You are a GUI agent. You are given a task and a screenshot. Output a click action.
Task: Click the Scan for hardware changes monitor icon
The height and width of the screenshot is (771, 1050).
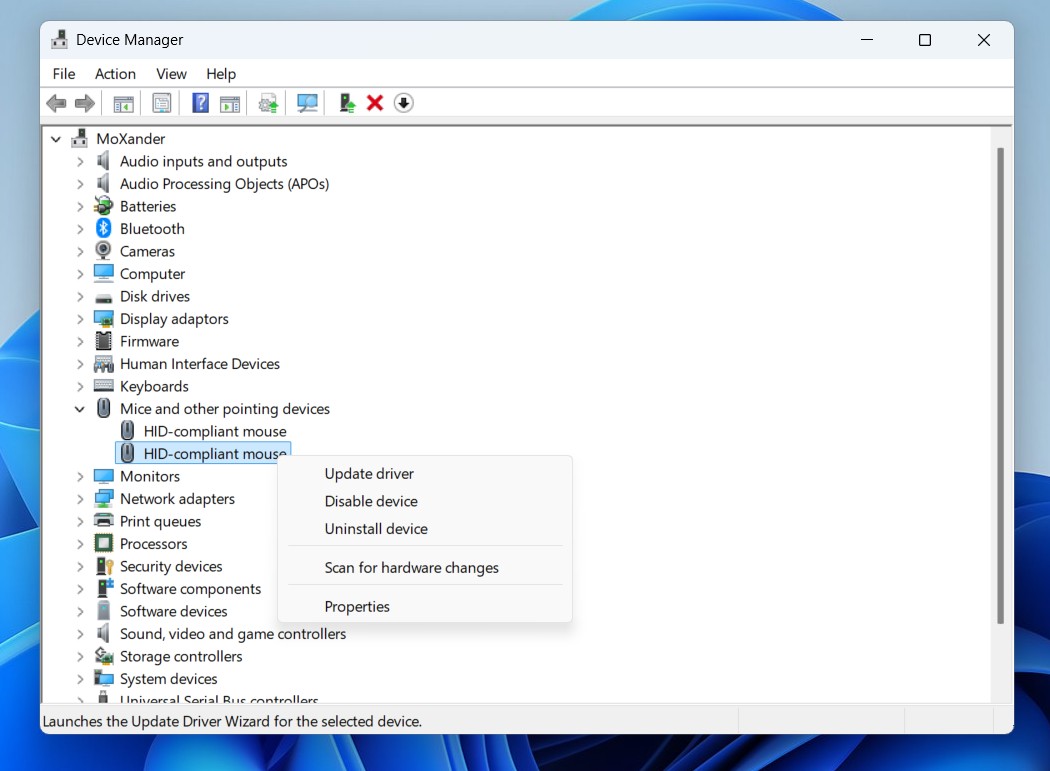pyautogui.click(x=307, y=103)
